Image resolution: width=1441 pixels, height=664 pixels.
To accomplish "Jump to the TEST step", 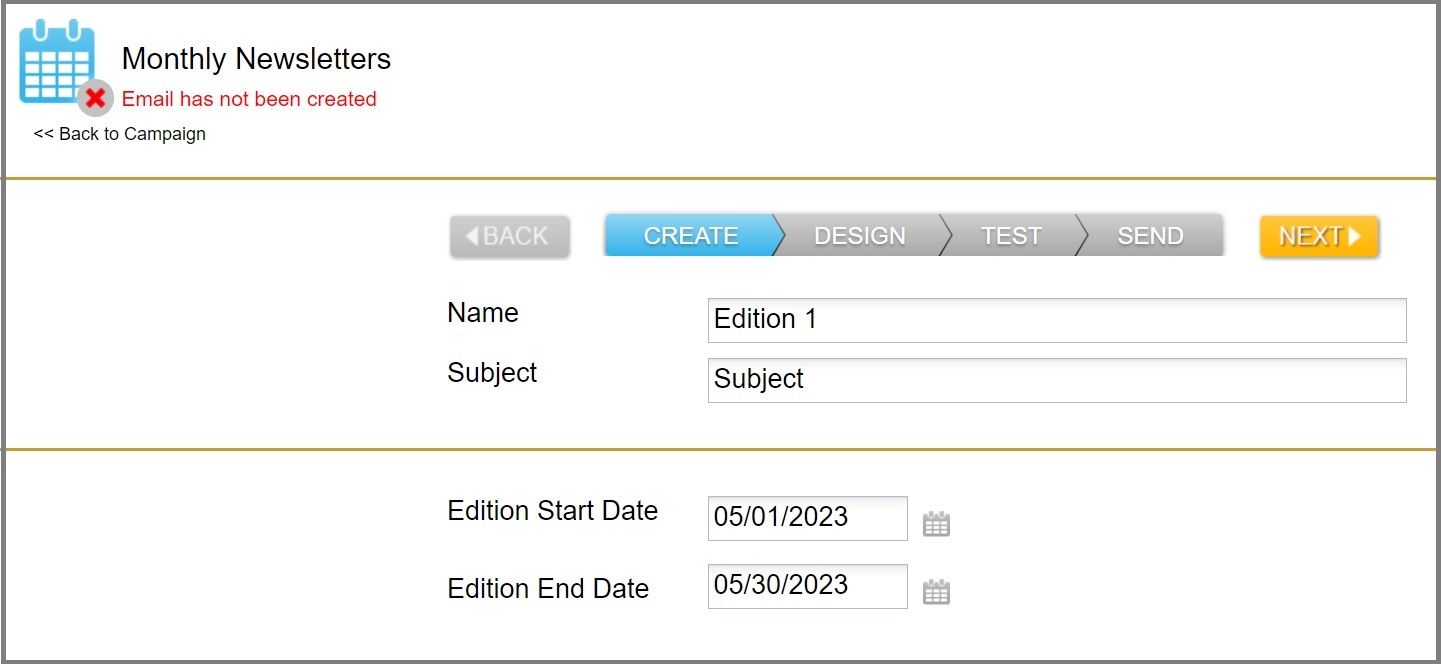I will click(1010, 236).
